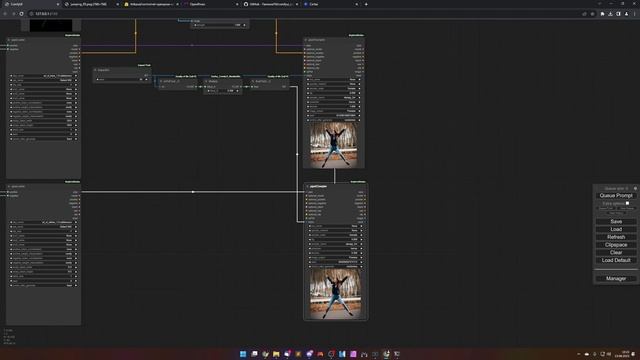Collapse the lower right sampler node via title dot
The width and height of the screenshot is (640, 360).
pos(307,186)
